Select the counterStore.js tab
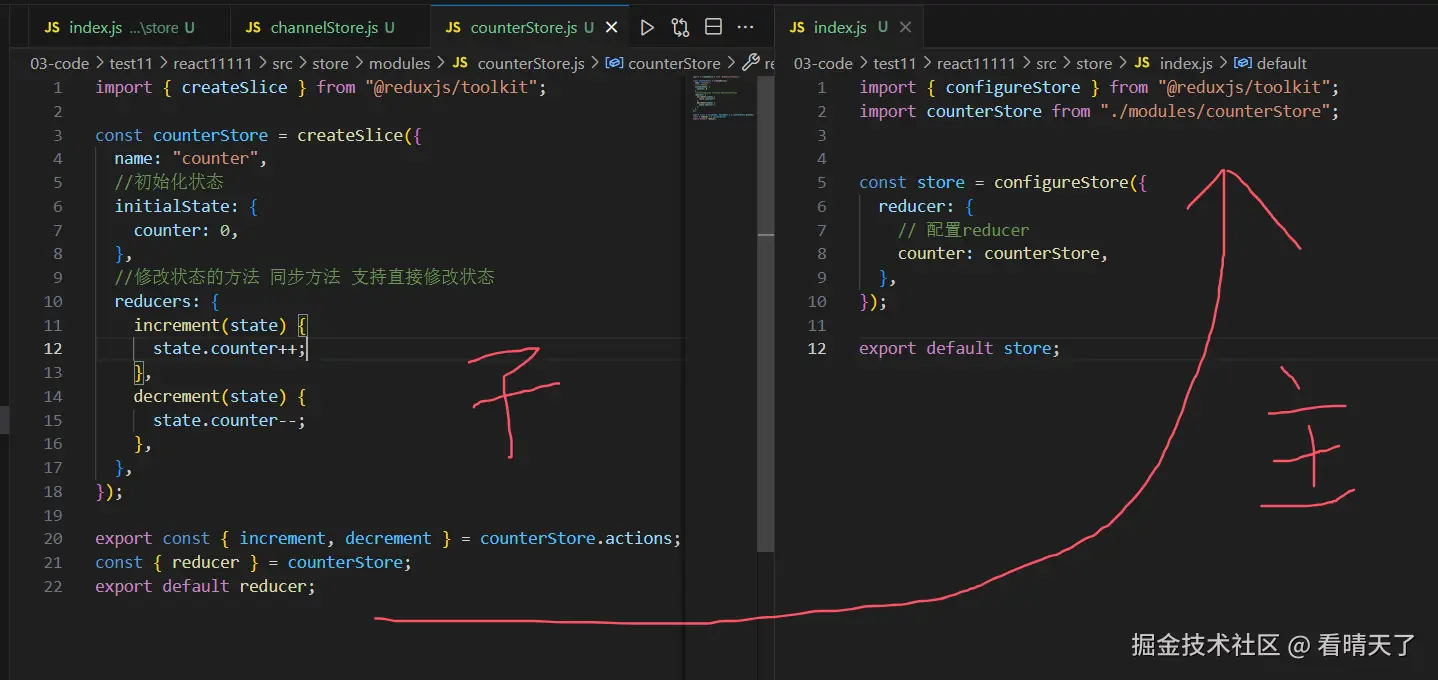1438x680 pixels. click(530, 27)
